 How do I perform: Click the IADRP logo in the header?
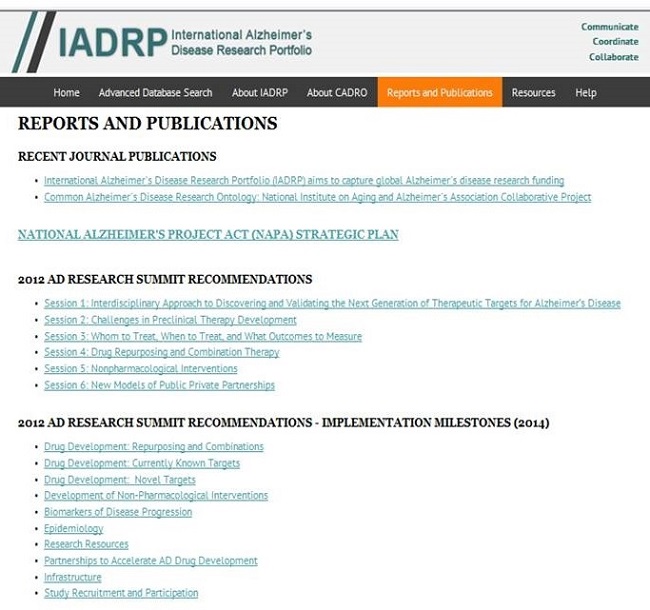(165, 40)
